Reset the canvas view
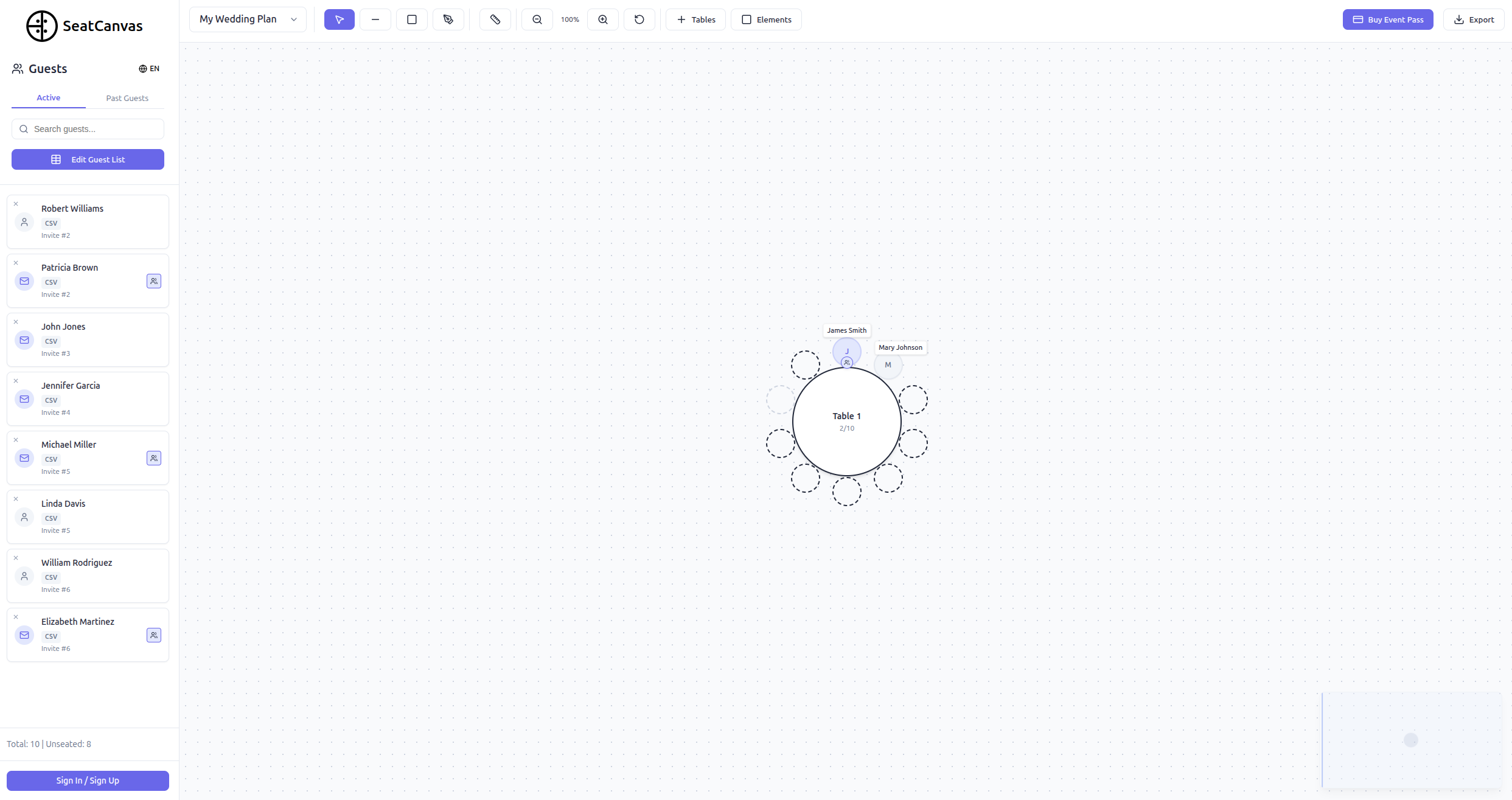 (x=639, y=19)
